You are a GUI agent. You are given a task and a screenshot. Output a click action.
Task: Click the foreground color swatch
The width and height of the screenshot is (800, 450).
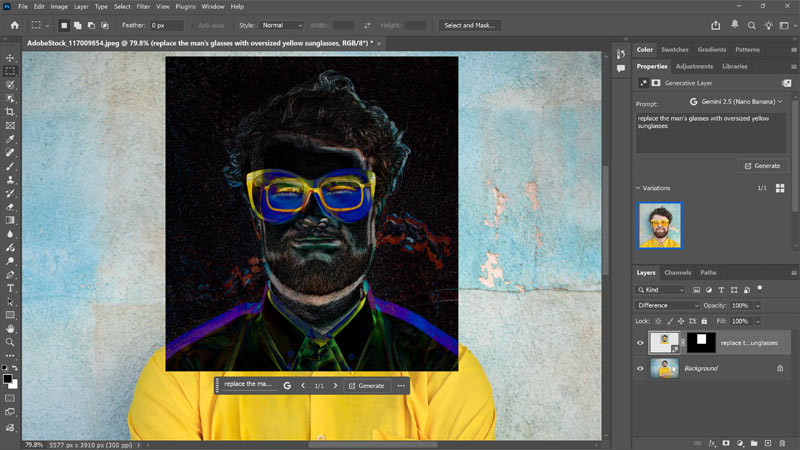pyautogui.click(x=7, y=379)
